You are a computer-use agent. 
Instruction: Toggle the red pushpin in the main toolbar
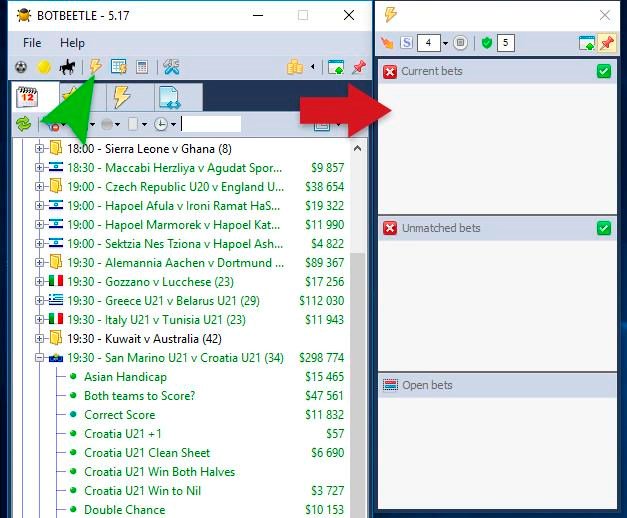click(x=359, y=67)
